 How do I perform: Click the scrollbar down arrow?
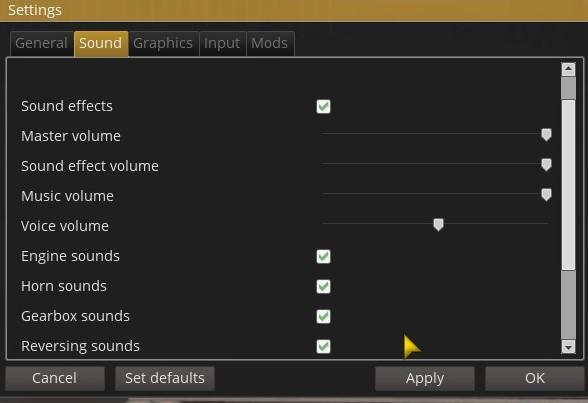click(x=568, y=347)
